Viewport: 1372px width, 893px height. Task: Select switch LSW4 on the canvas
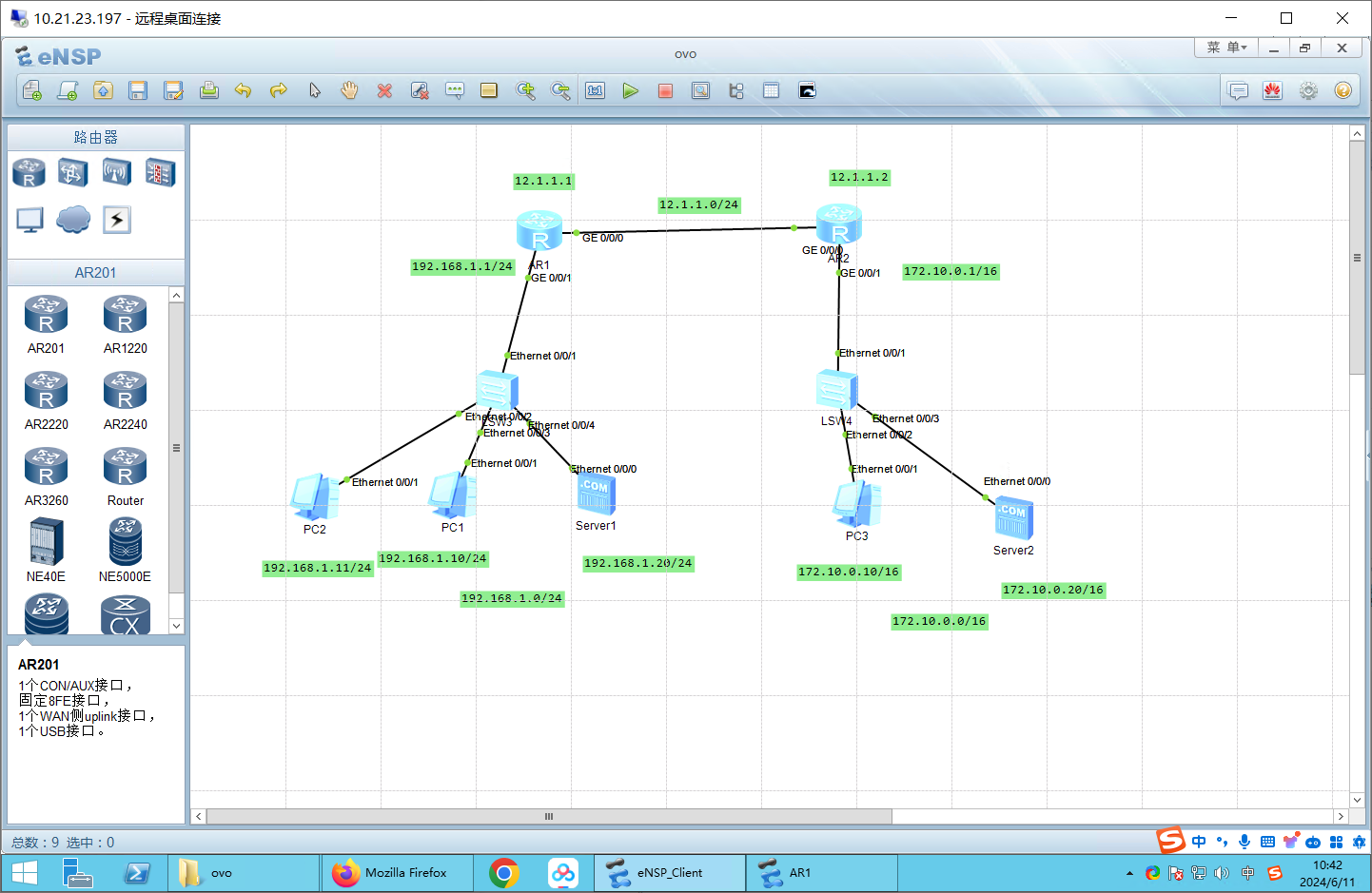[836, 390]
